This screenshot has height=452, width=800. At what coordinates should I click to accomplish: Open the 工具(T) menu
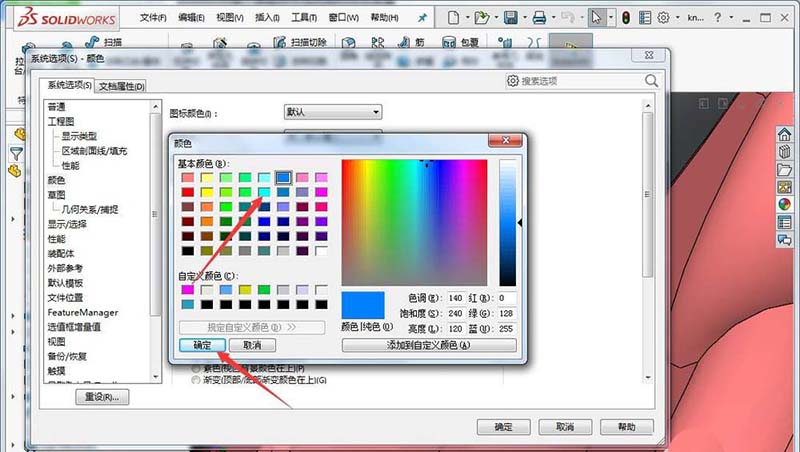[x=304, y=18]
